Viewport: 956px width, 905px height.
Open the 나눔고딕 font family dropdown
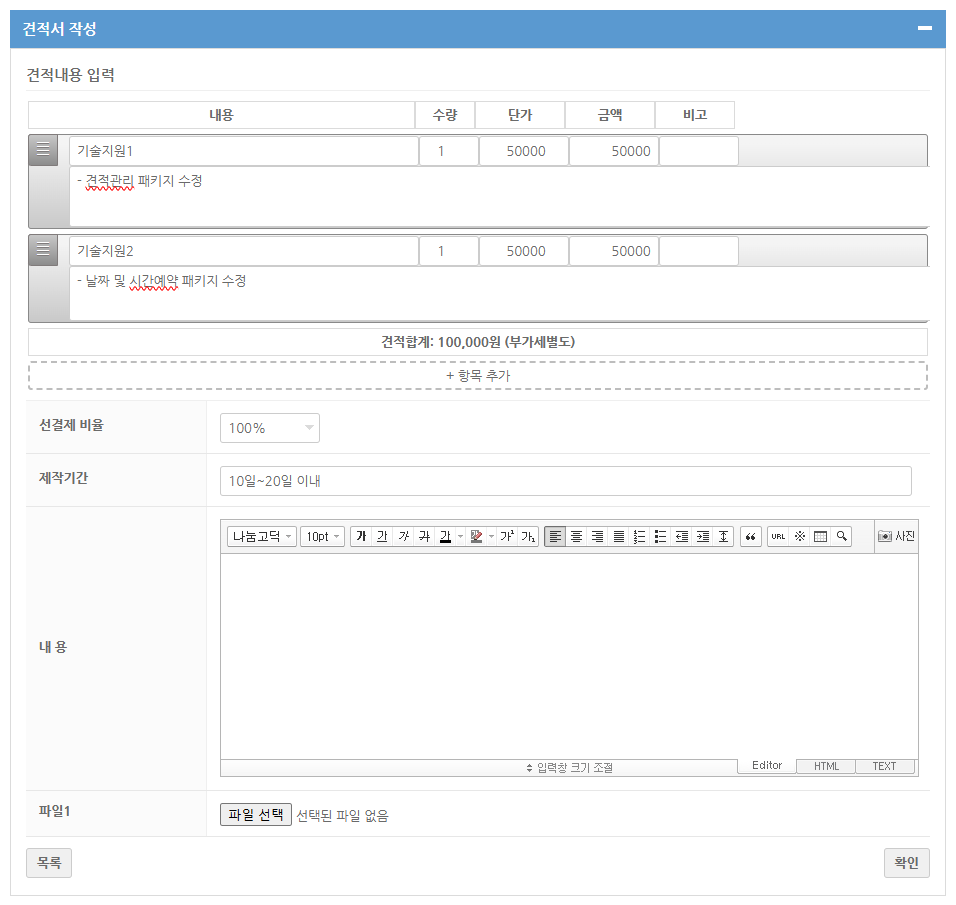pyautogui.click(x=260, y=536)
